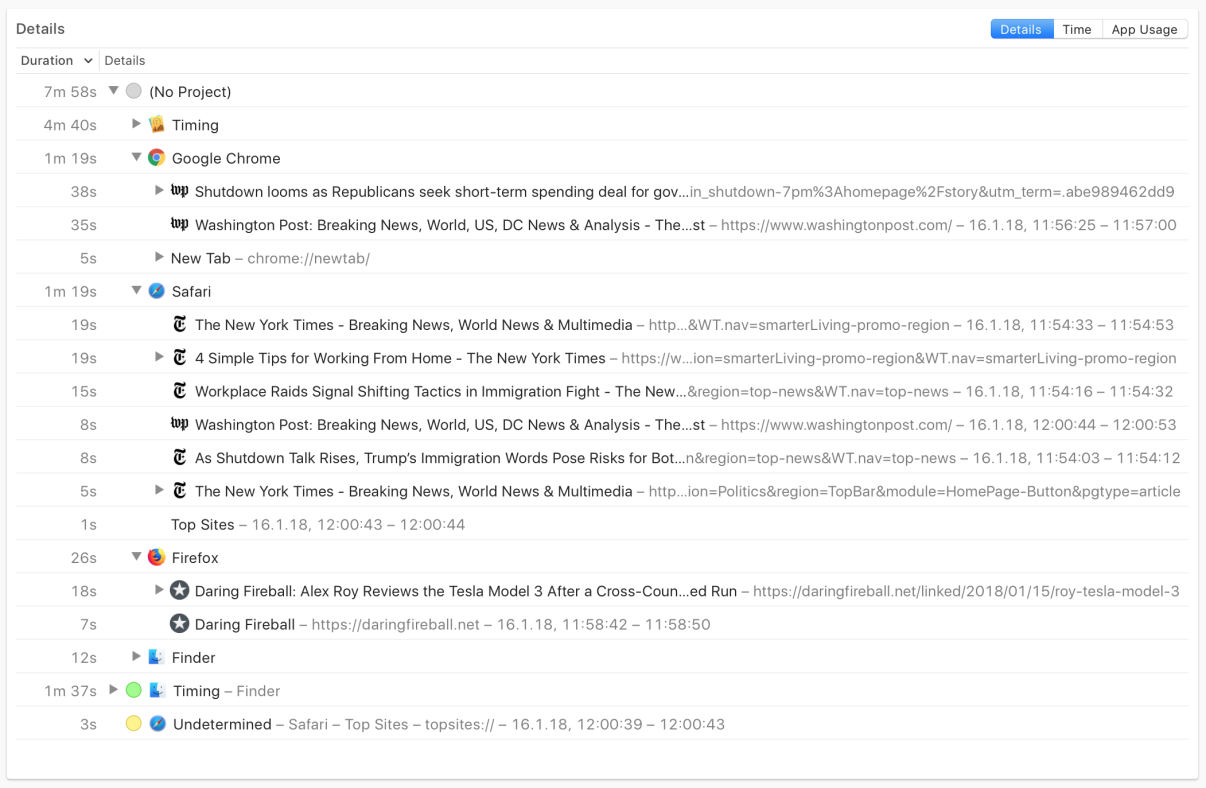Switch to the Time tab

[1077, 29]
